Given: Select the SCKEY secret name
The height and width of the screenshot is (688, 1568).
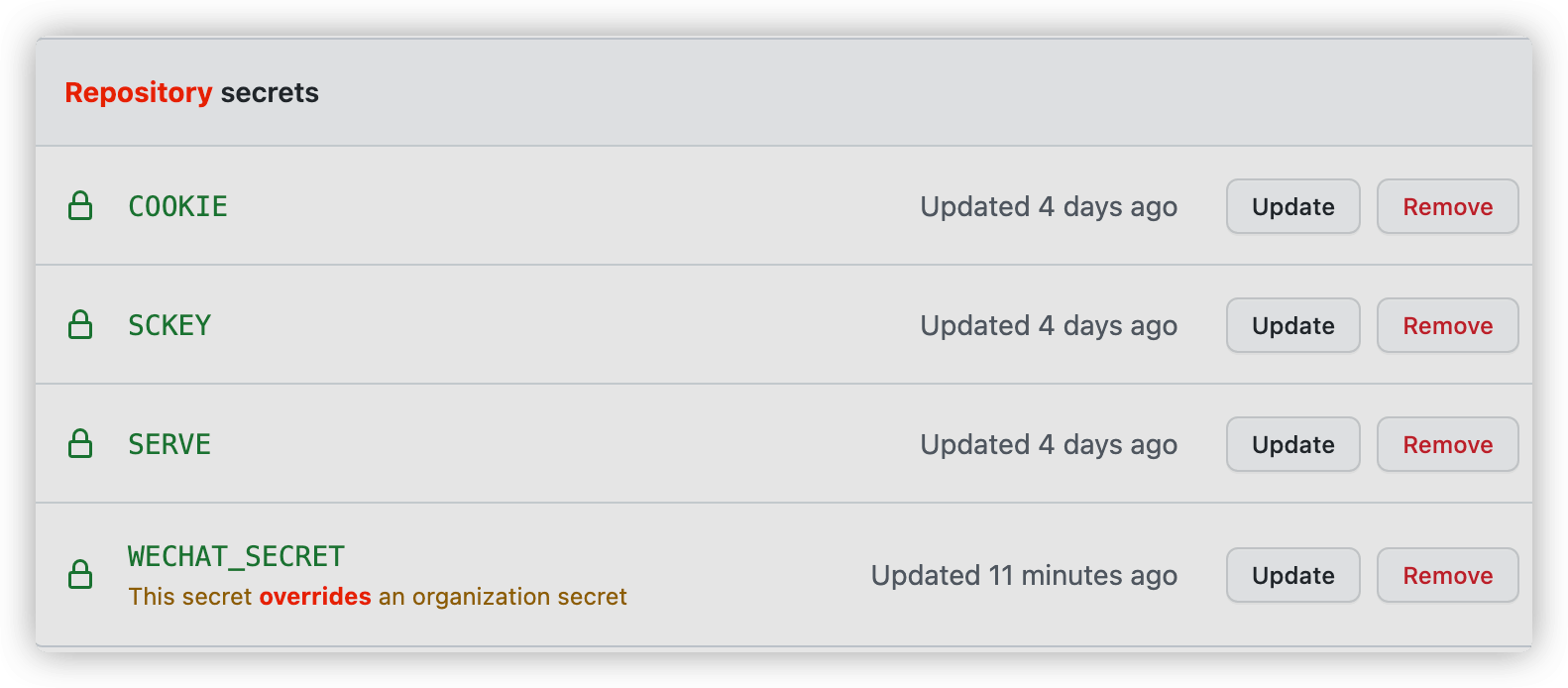Looking at the screenshot, I should (x=169, y=325).
